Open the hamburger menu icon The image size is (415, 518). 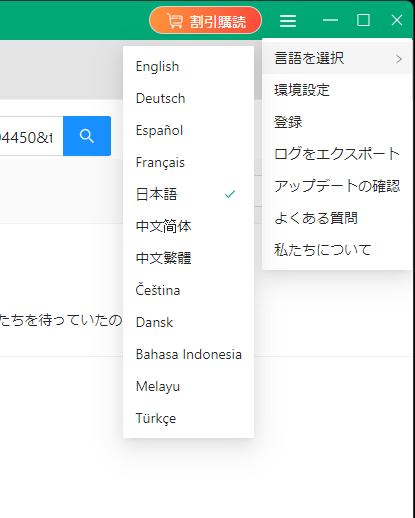point(288,21)
